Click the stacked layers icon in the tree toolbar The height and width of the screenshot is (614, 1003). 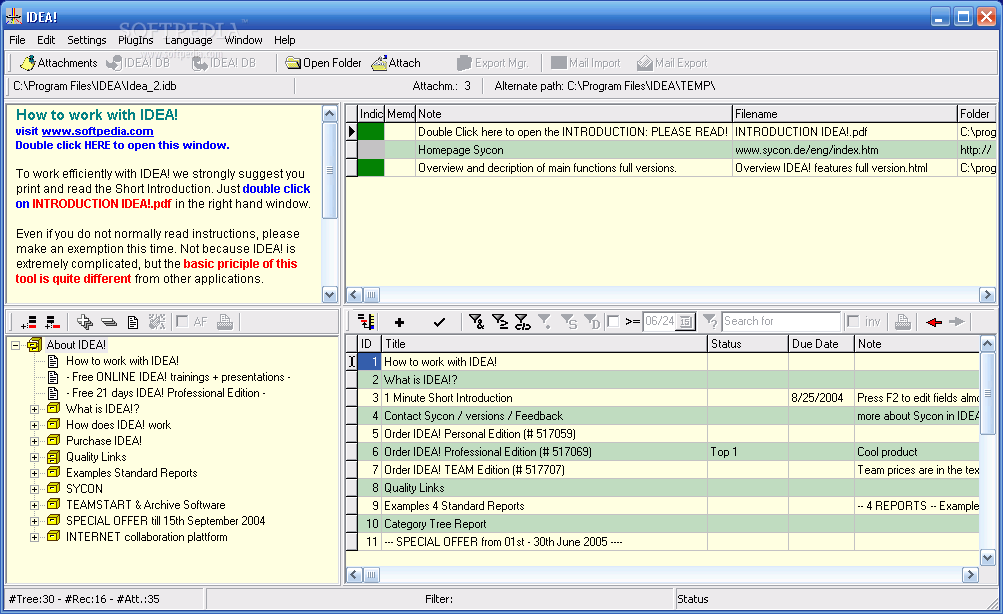click(x=109, y=322)
